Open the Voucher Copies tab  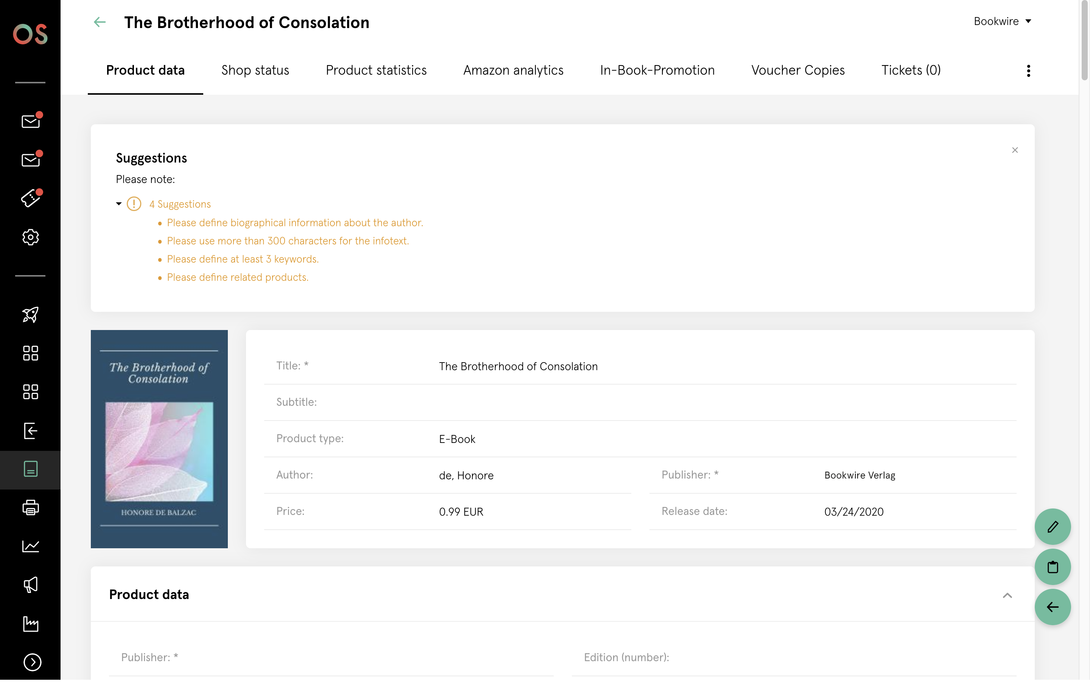(x=798, y=70)
